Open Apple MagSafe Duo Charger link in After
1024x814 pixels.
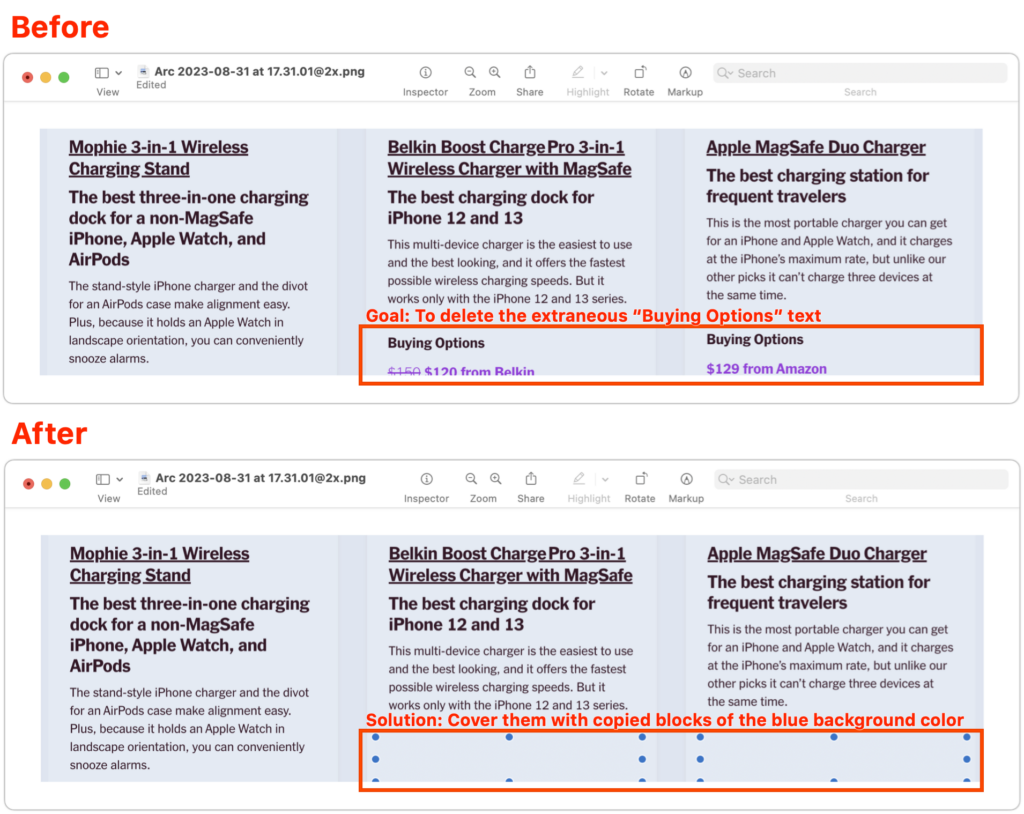(817, 553)
